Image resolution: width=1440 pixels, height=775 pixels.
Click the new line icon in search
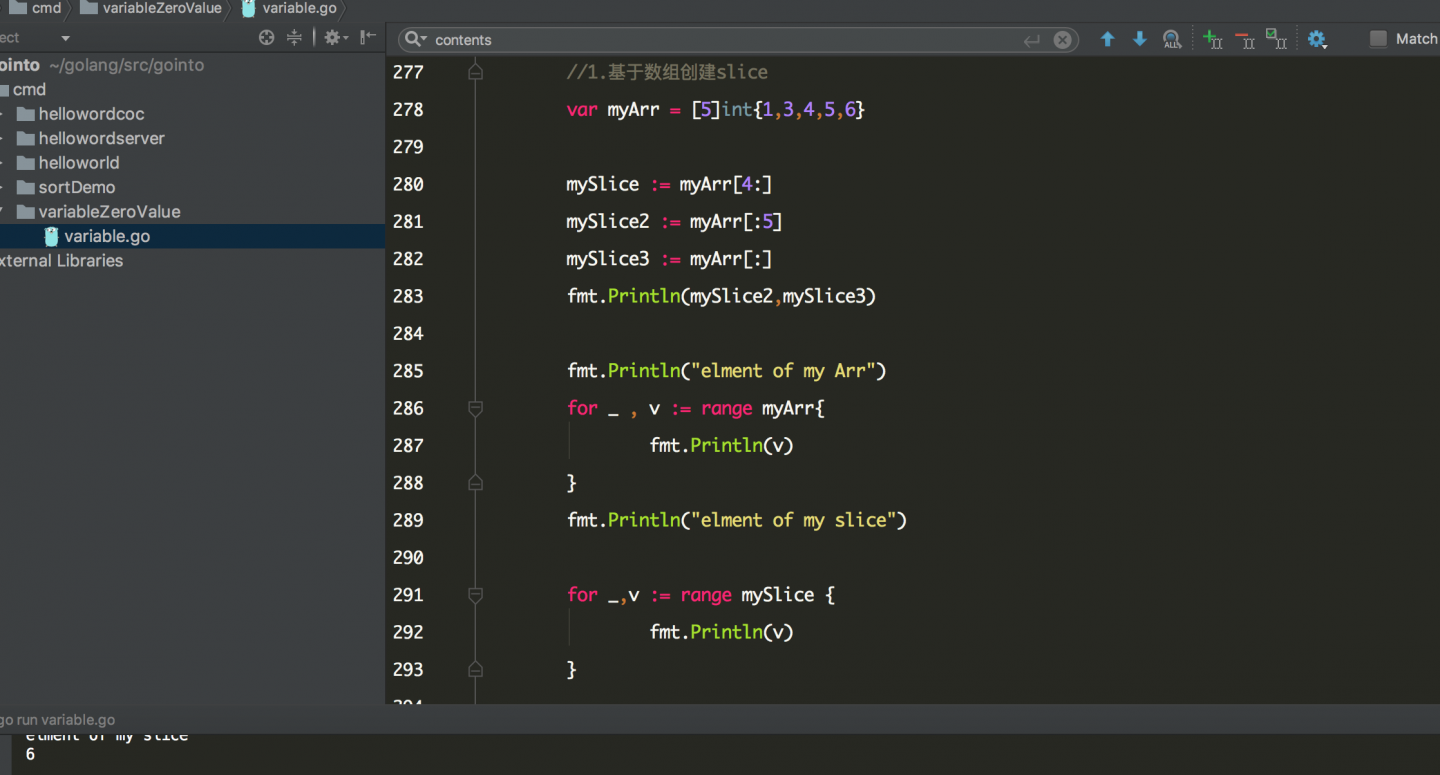pos(1032,40)
